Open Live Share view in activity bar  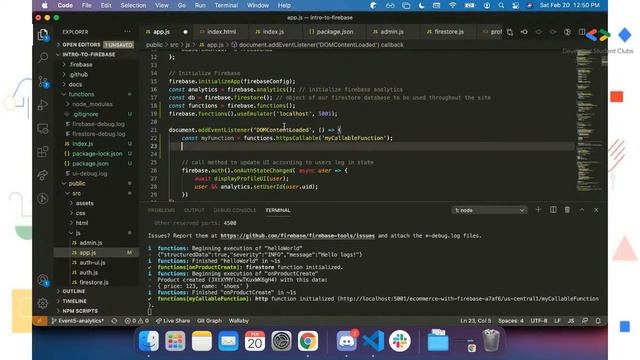[43, 175]
